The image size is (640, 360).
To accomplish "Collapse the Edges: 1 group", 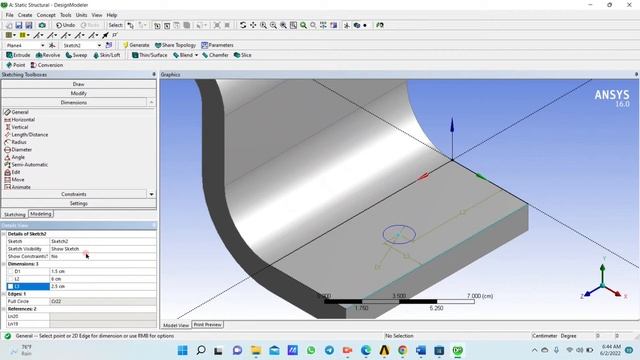I will [4, 294].
